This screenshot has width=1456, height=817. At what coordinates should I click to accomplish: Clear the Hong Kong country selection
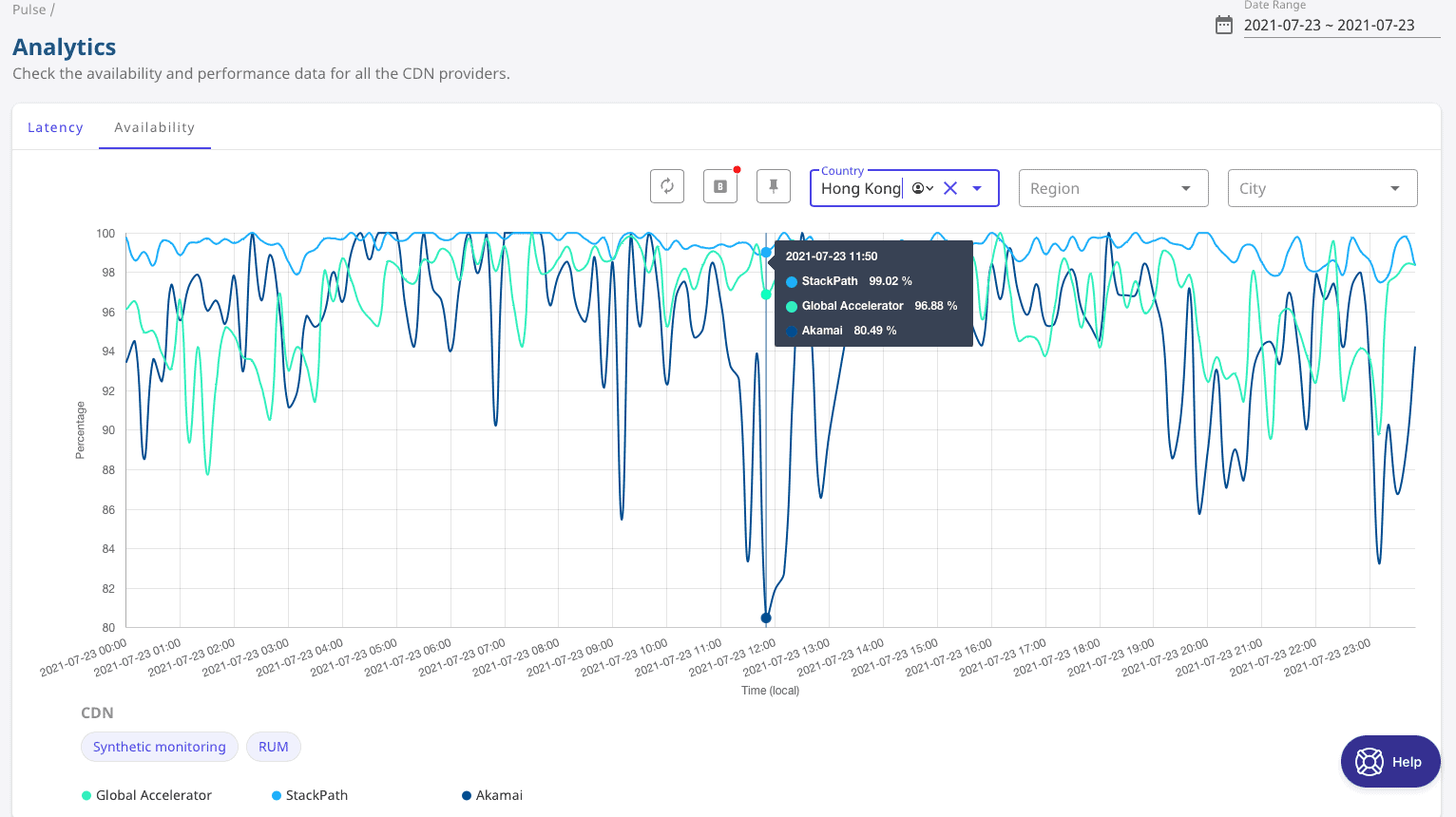coord(950,188)
